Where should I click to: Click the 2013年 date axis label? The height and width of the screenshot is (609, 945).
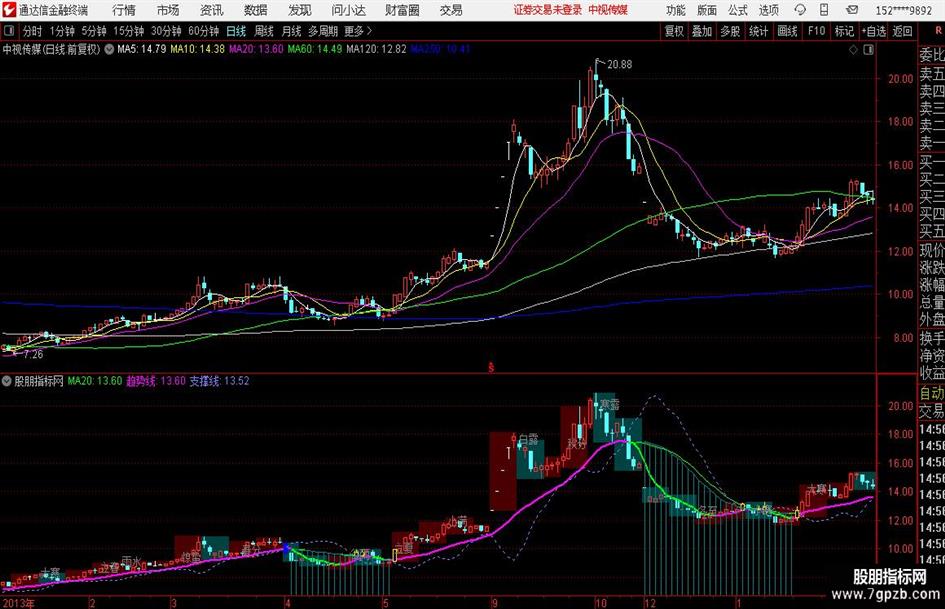[18, 603]
